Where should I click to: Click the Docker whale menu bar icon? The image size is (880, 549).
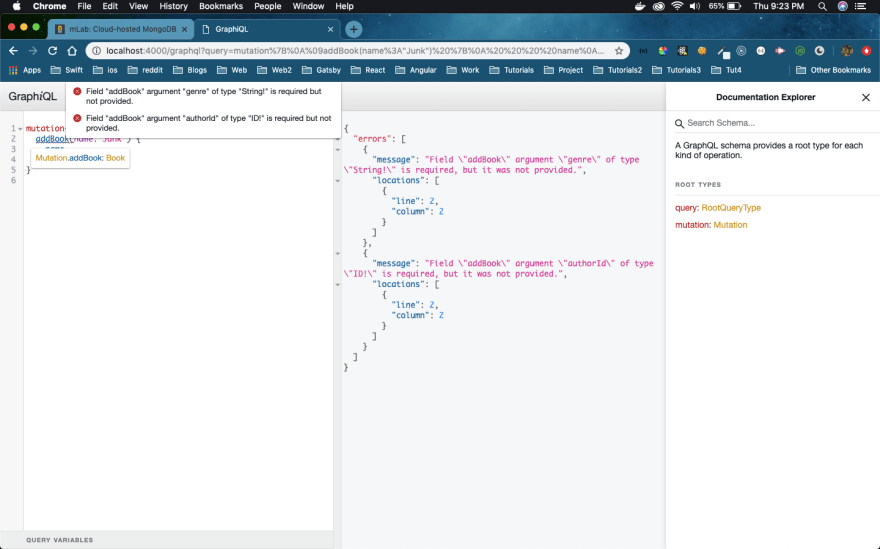coord(640,6)
